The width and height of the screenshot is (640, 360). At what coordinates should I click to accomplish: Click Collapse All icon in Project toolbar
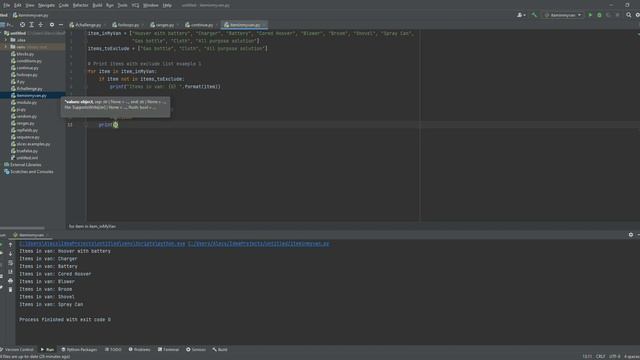(x=40, y=25)
